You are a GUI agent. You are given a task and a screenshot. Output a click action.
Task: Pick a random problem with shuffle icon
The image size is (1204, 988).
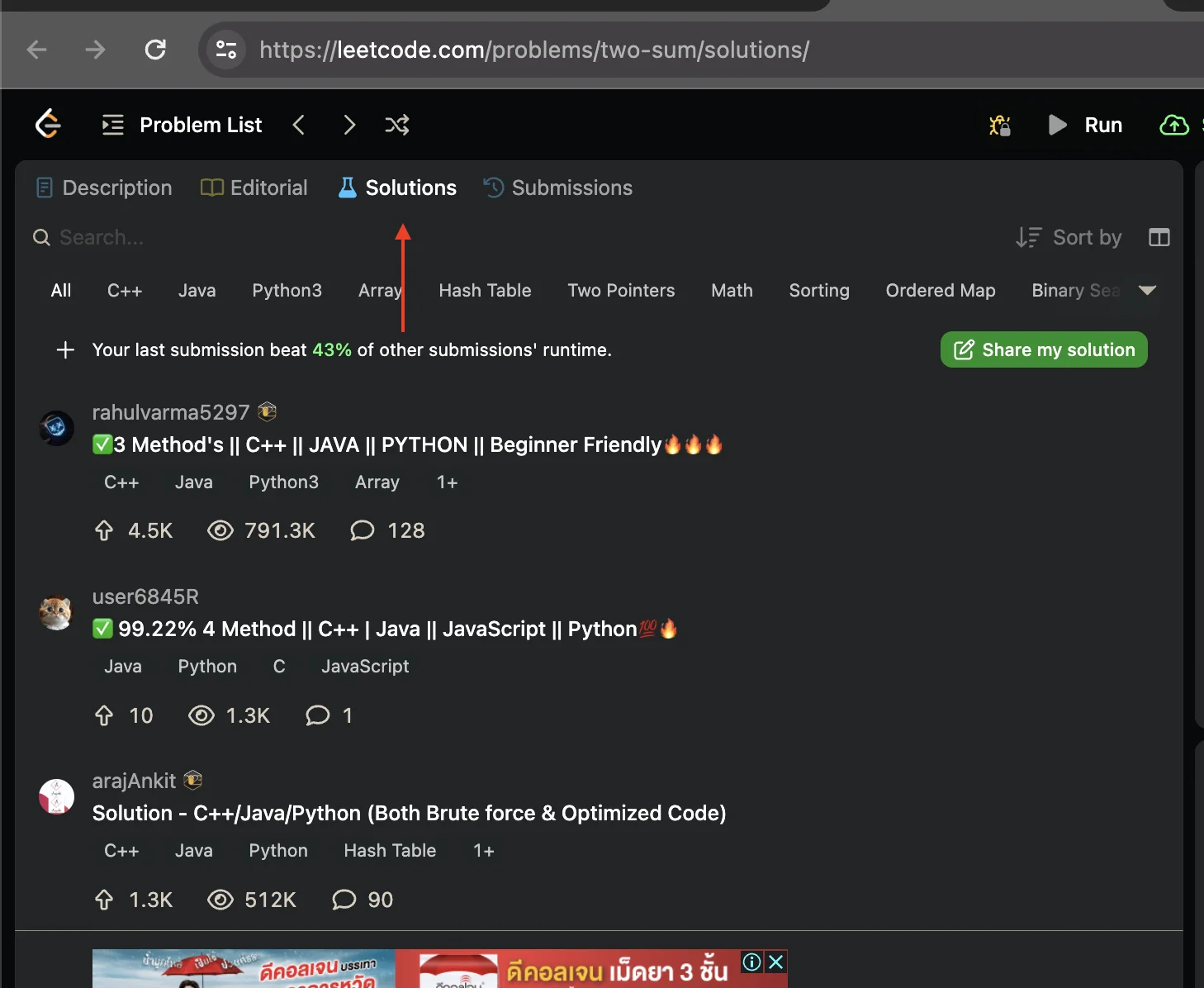coord(397,125)
